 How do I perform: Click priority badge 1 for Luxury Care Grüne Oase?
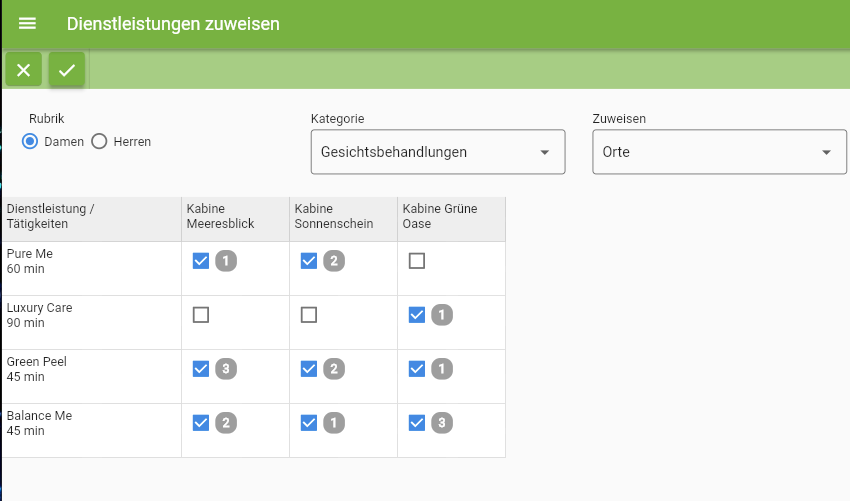(442, 315)
